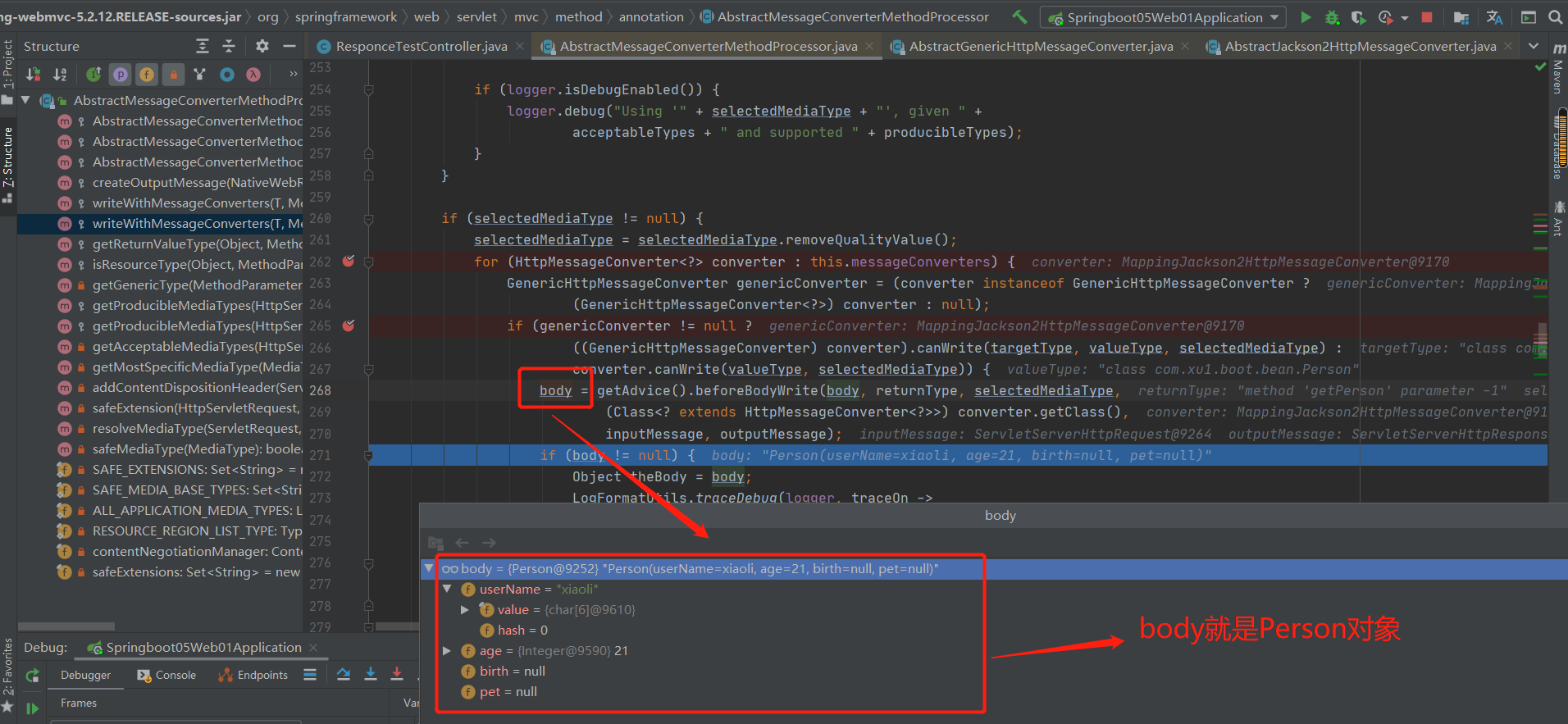This screenshot has width=1568, height=724.
Task: Collapse the userName field node
Action: click(447, 589)
